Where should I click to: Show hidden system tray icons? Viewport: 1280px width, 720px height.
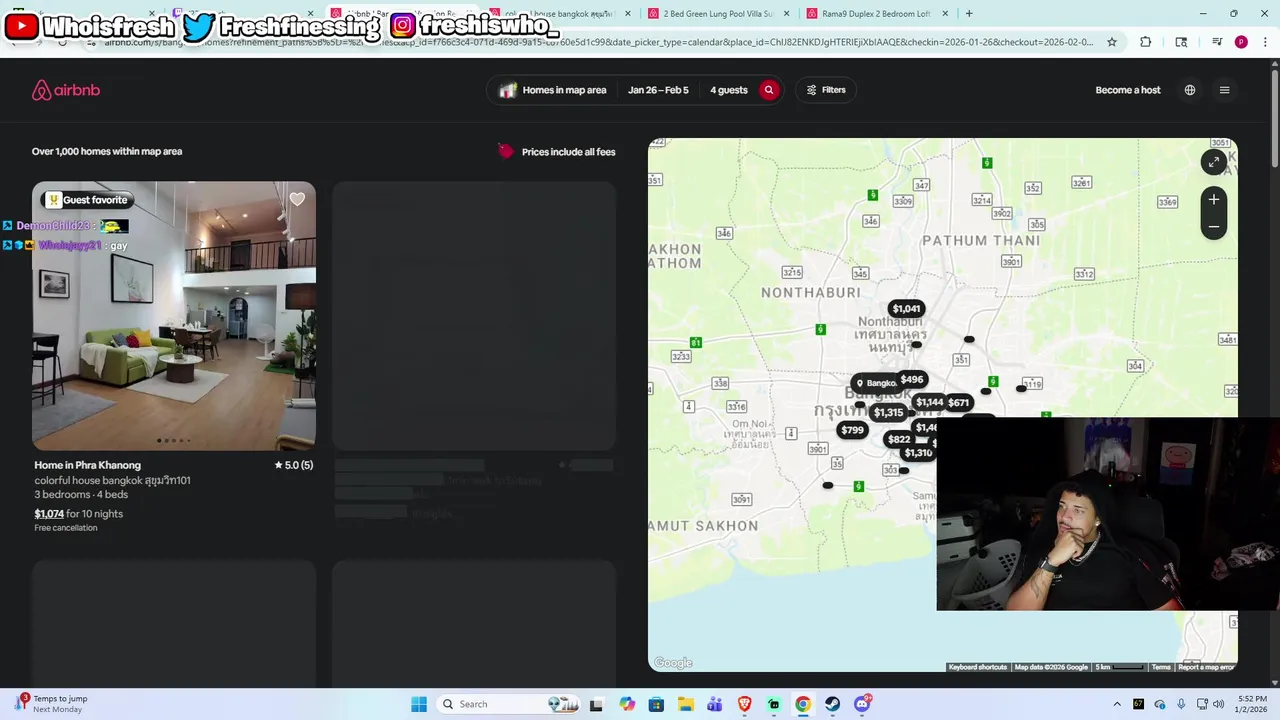pos(1117,704)
